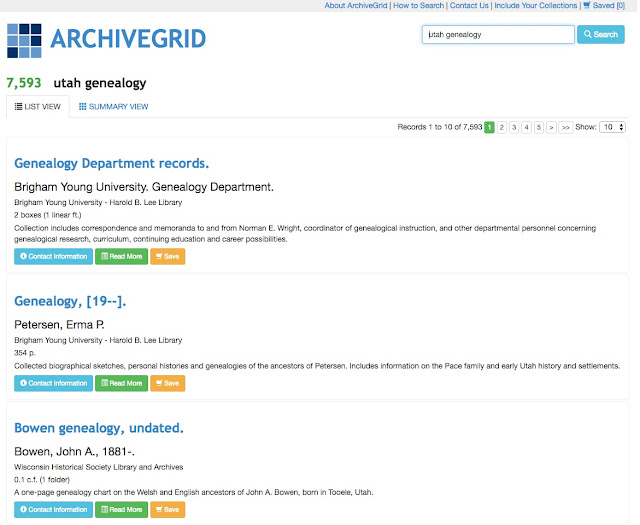
Task: Select the result count 7,593
Action: tap(24, 83)
